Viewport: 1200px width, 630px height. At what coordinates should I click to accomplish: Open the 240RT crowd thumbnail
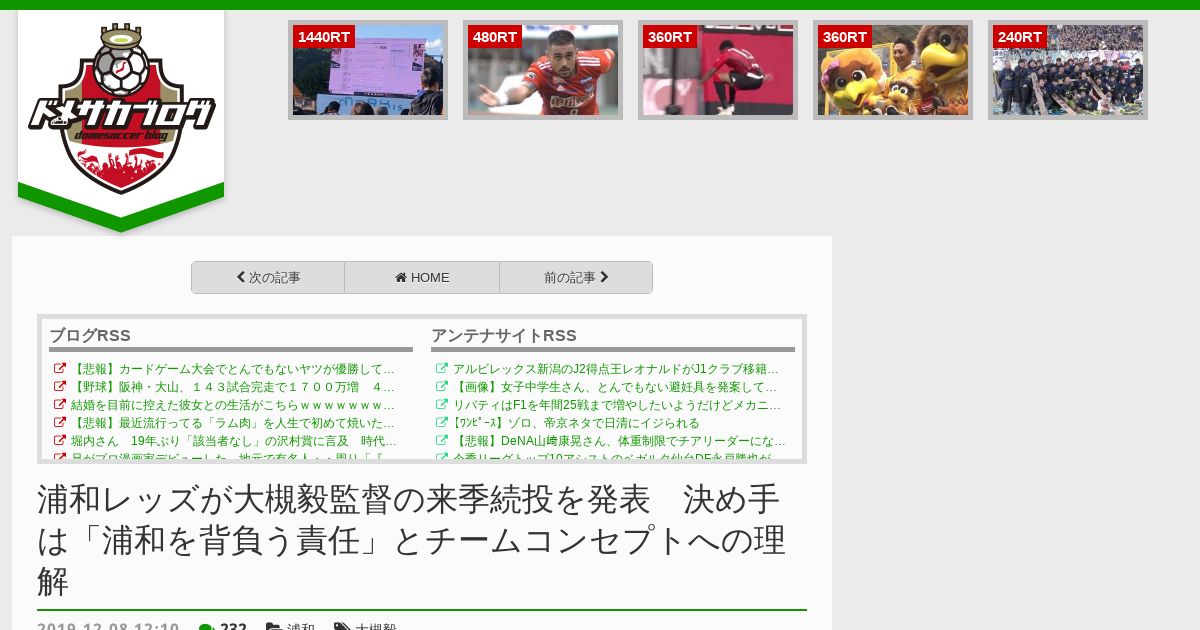coord(1068,70)
